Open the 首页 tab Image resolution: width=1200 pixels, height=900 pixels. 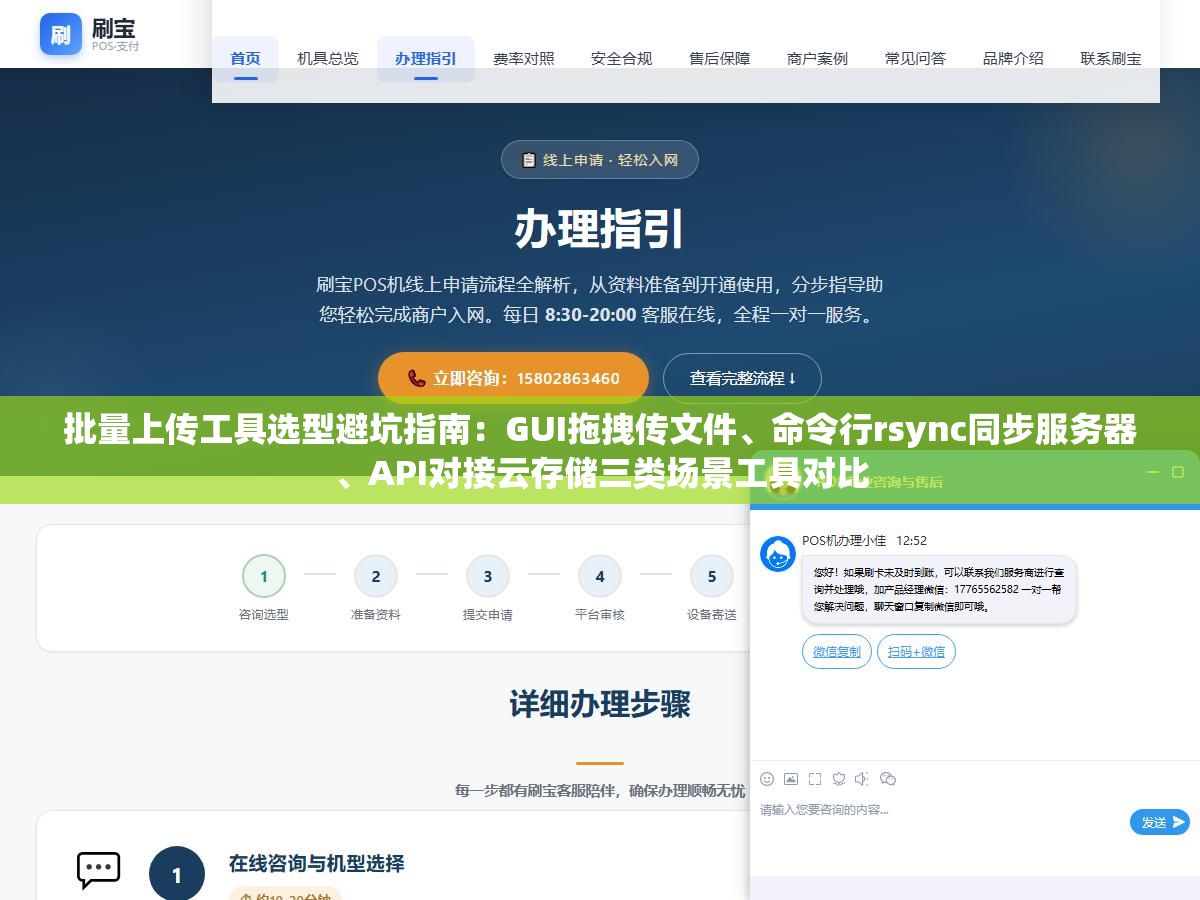[245, 58]
